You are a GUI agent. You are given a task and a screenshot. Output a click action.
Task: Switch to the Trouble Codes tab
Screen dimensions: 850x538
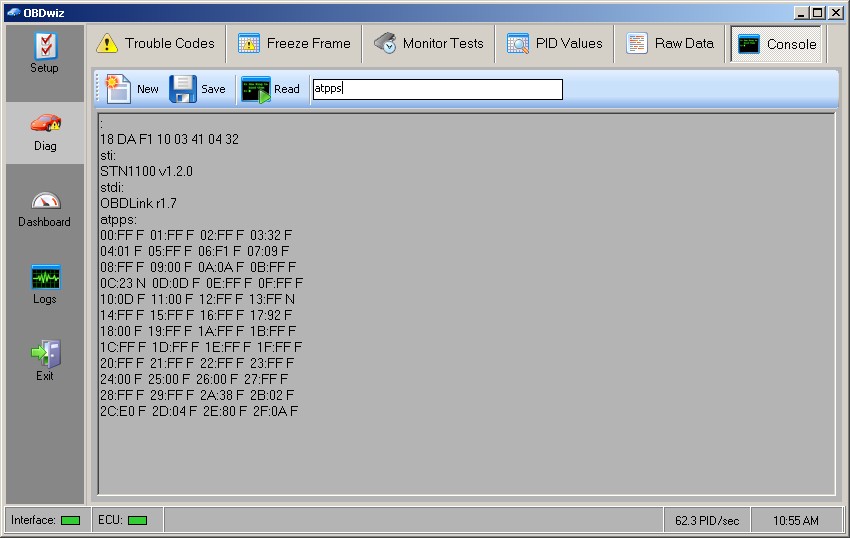[156, 43]
